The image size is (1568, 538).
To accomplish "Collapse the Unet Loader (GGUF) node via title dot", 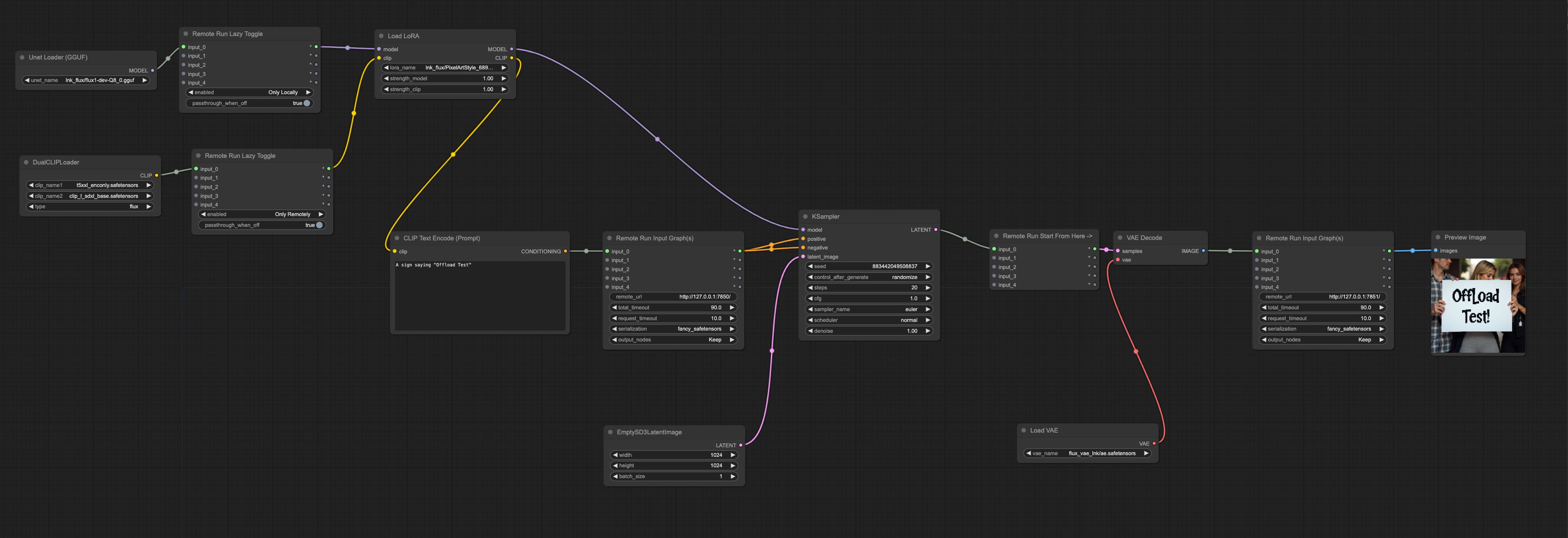I will point(23,57).
